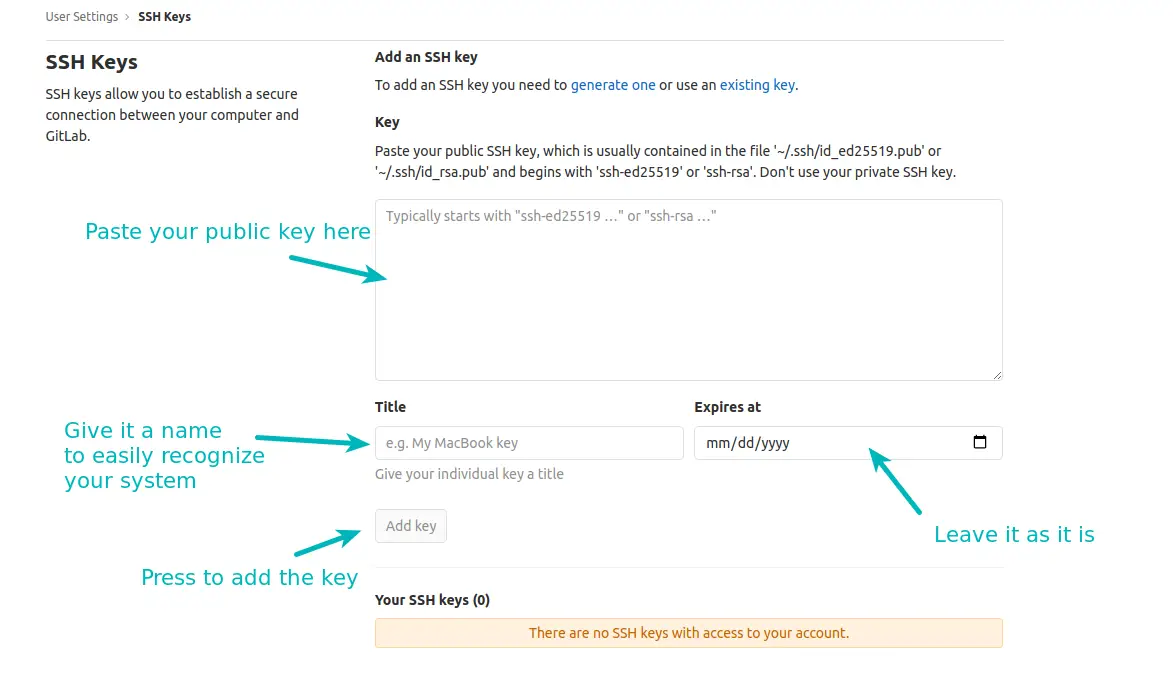The height and width of the screenshot is (698, 1173).
Task: Click the "Expires at" field label
Action: pos(727,407)
